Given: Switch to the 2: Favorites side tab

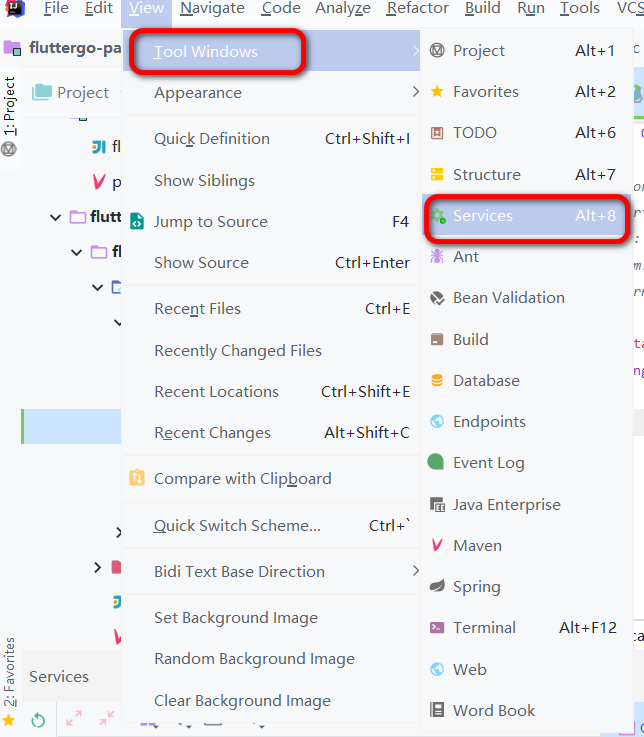Looking at the screenshot, I should click(9, 672).
